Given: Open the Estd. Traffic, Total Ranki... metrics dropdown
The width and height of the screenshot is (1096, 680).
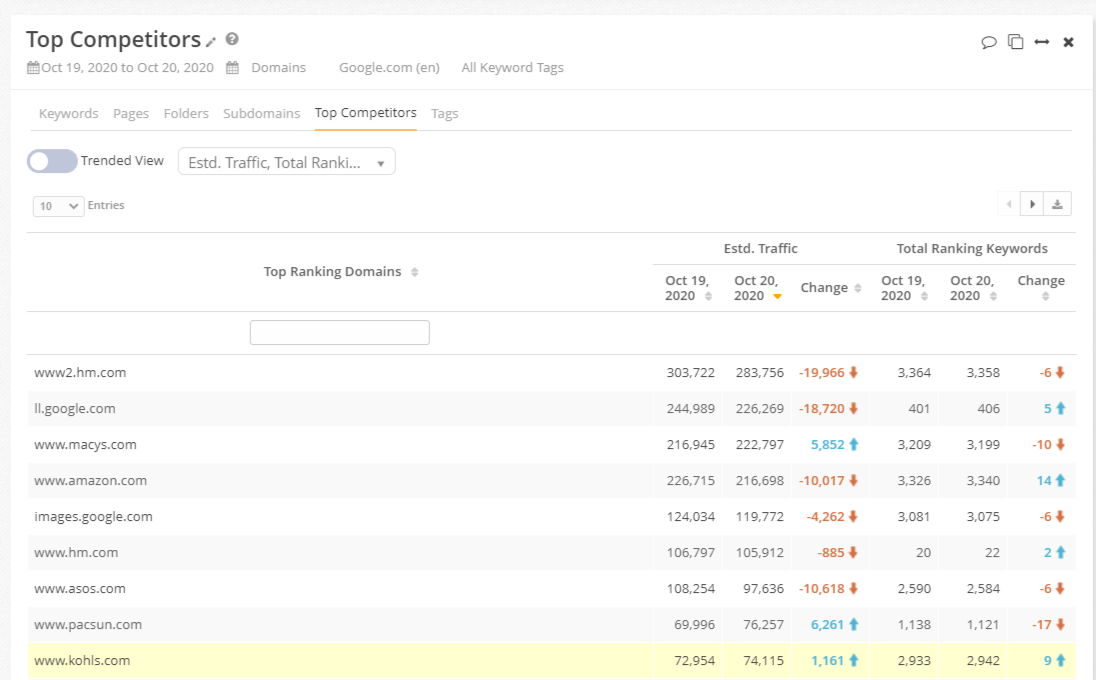Looking at the screenshot, I should [x=287, y=161].
